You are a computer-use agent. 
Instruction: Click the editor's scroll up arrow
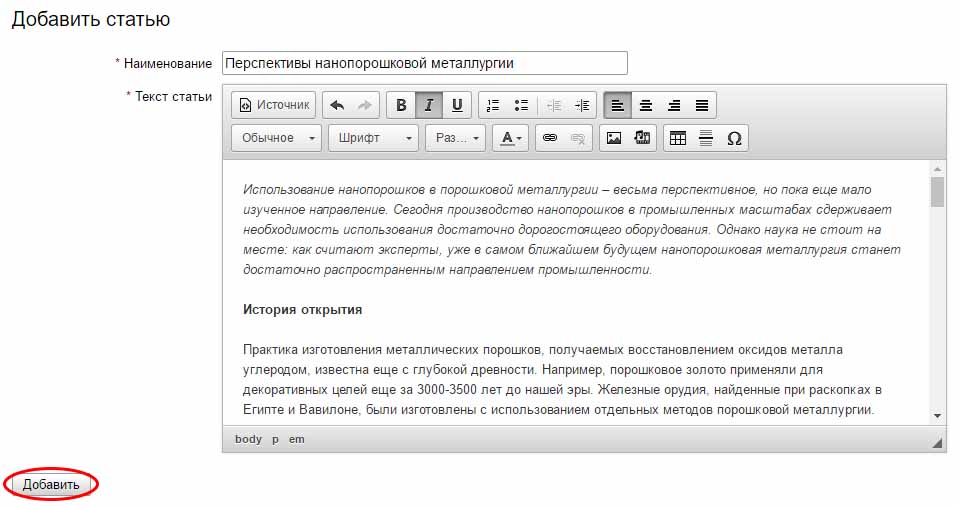tap(937, 168)
